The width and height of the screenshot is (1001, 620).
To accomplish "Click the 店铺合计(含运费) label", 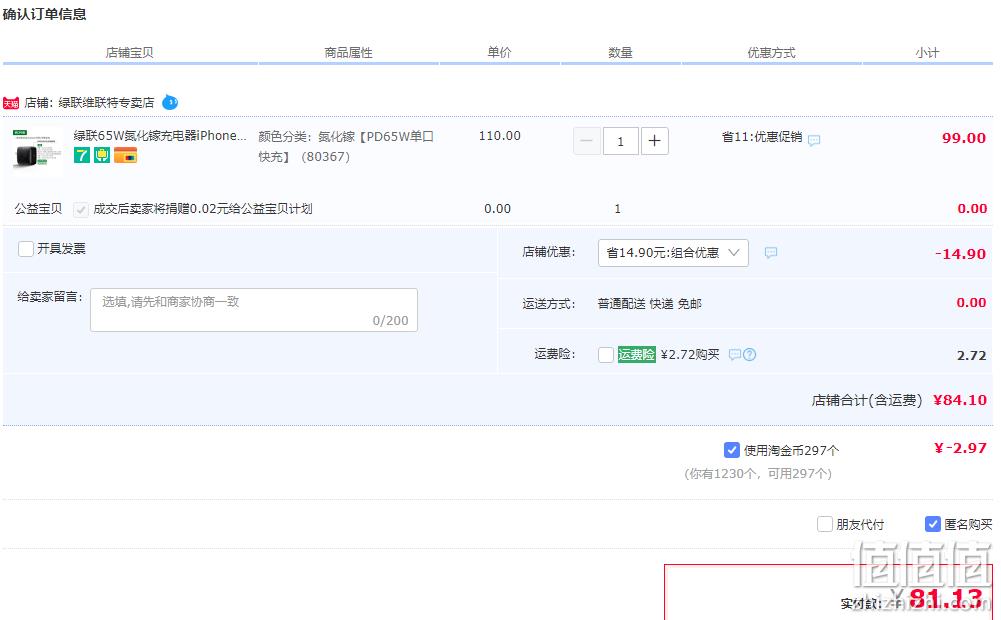I will coord(867,400).
